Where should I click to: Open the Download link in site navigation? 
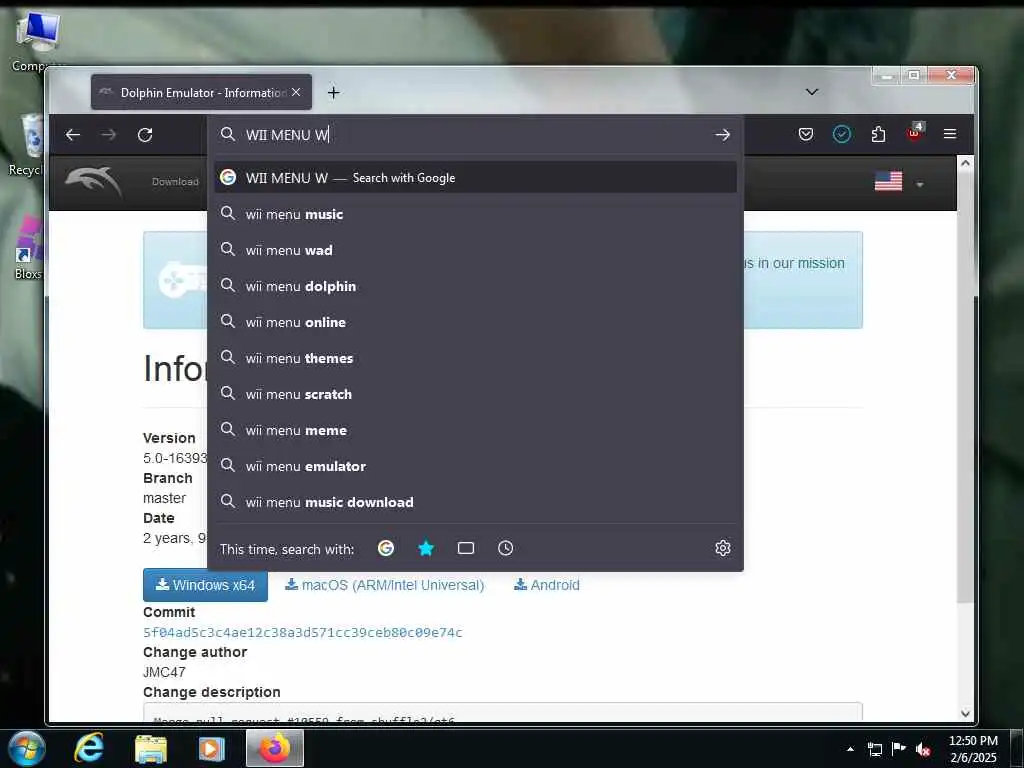(x=175, y=182)
